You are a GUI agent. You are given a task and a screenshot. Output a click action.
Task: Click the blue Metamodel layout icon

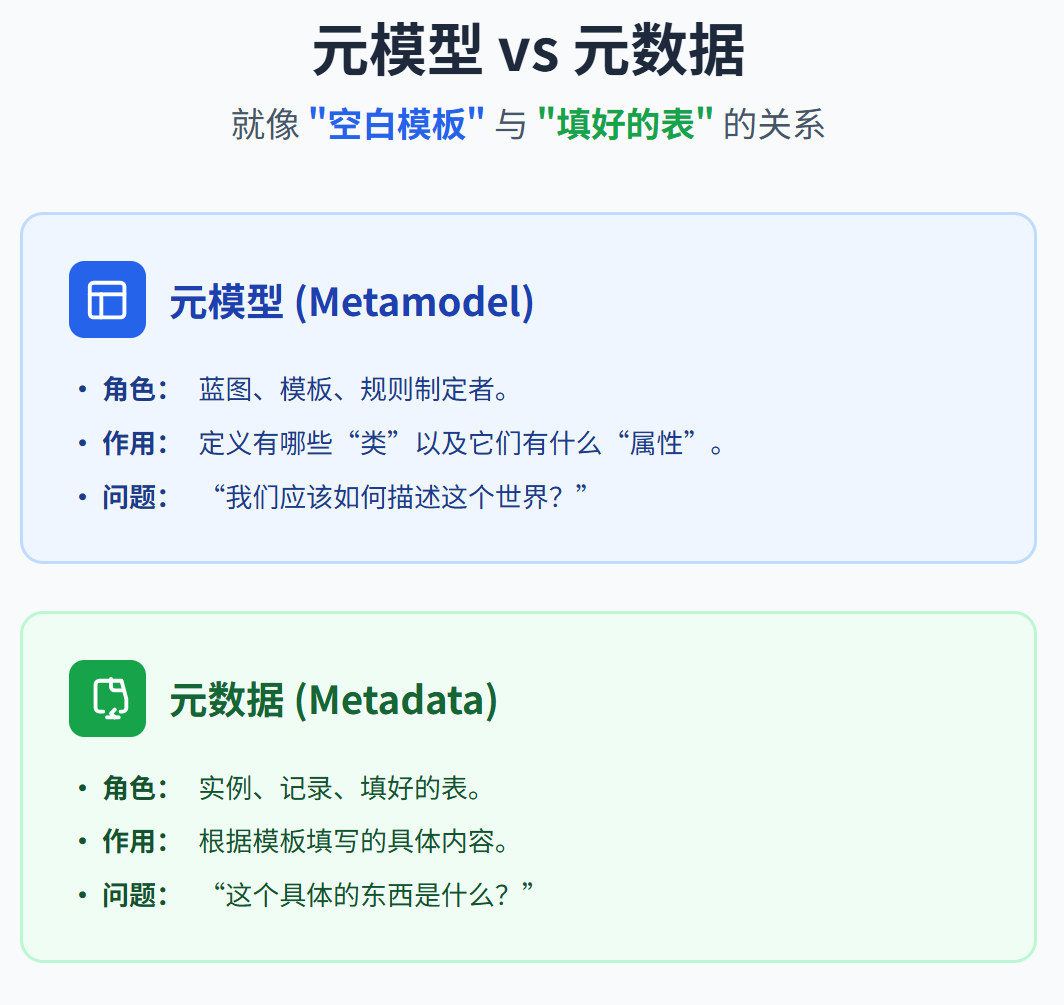[x=107, y=299]
